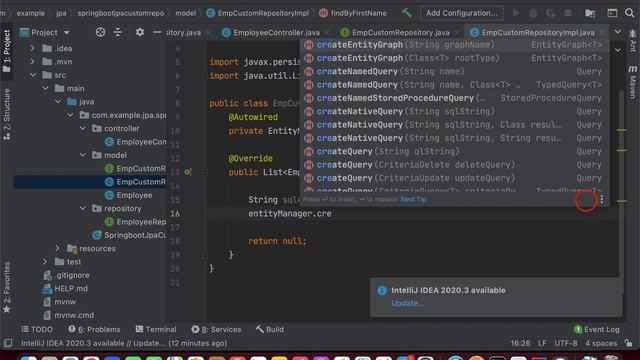
Task: Expand the resources folder
Action: click(58, 248)
